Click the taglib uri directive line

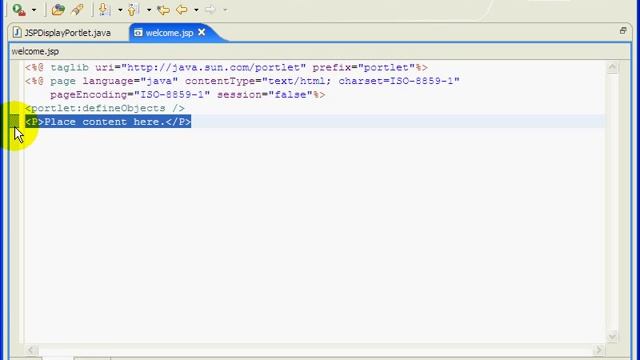(226, 67)
